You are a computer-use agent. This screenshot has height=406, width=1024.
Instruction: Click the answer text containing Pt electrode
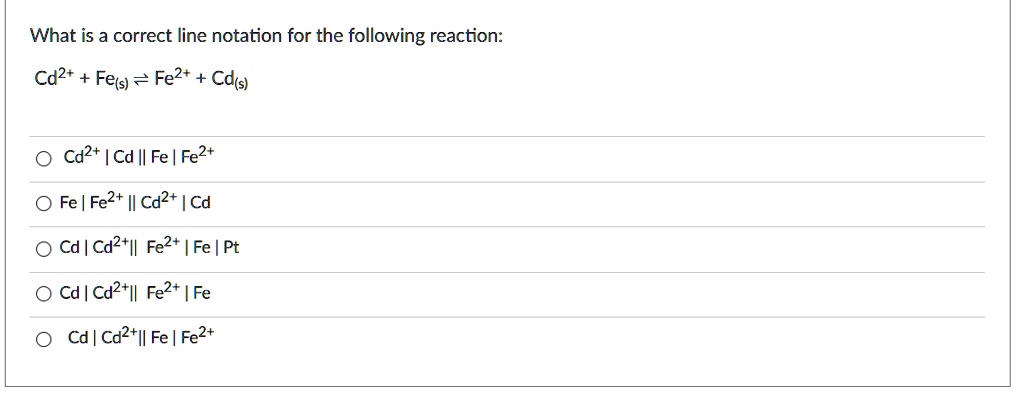pyautogui.click(x=149, y=248)
